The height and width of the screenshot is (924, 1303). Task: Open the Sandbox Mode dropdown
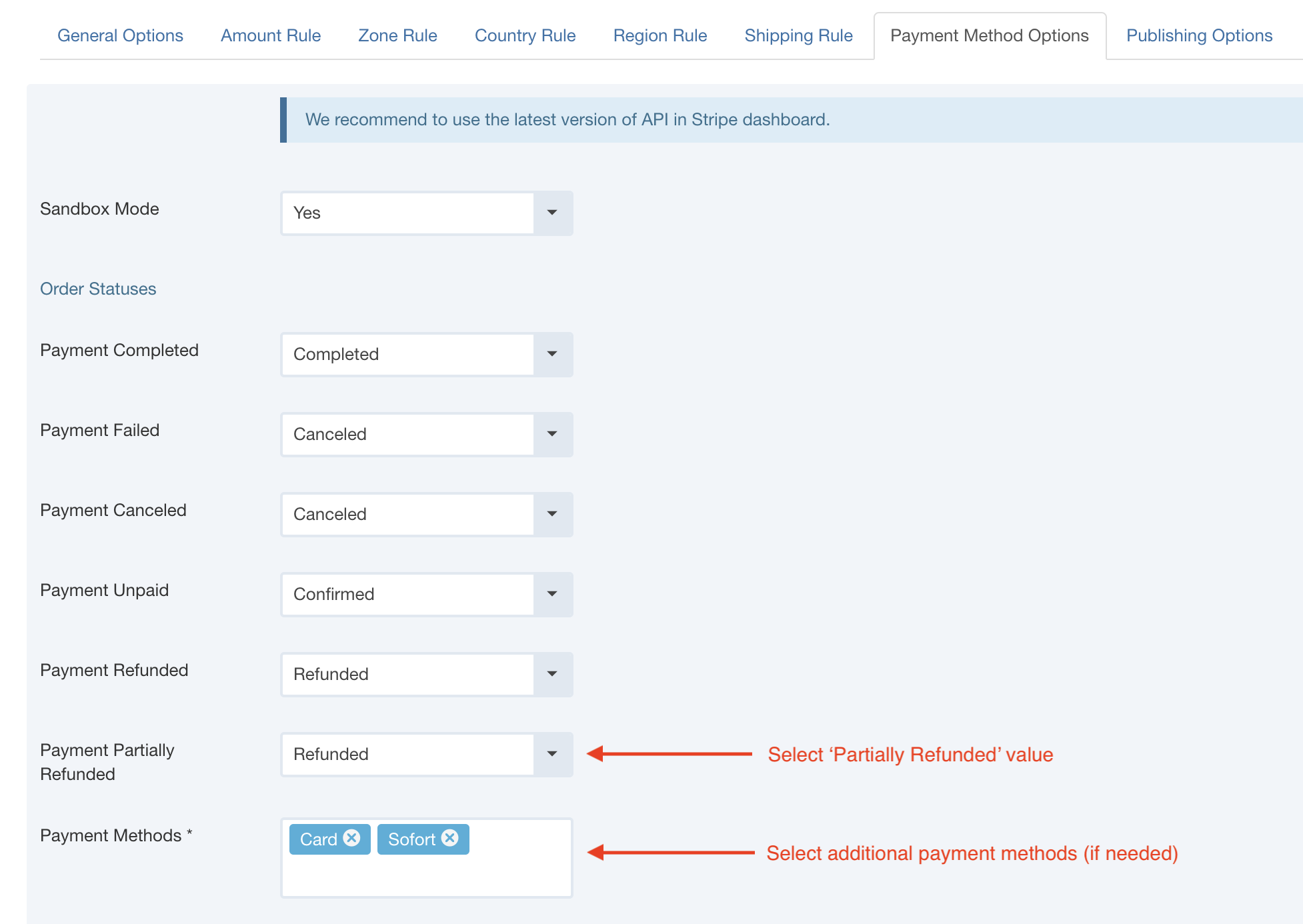(426, 213)
